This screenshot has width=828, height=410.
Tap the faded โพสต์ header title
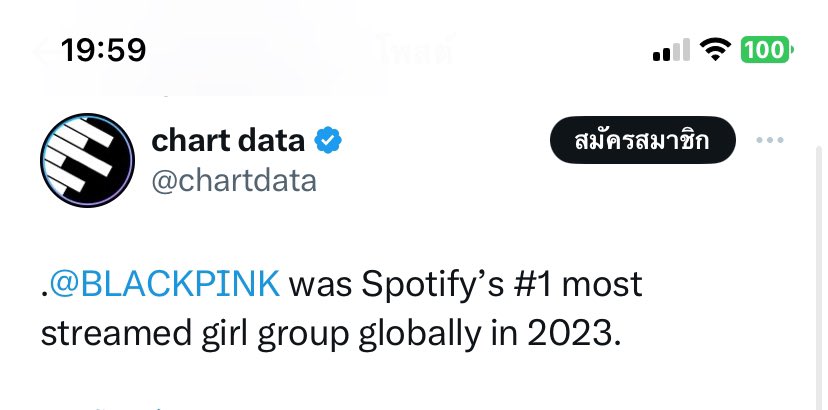pyautogui.click(x=415, y=51)
